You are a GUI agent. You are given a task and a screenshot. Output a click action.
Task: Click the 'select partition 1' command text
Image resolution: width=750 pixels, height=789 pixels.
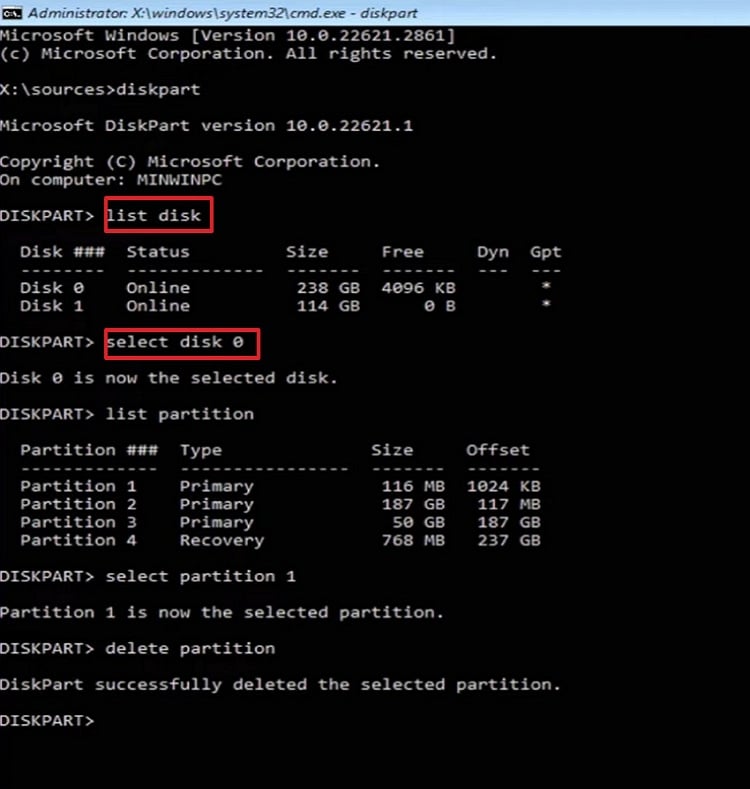(x=201, y=576)
